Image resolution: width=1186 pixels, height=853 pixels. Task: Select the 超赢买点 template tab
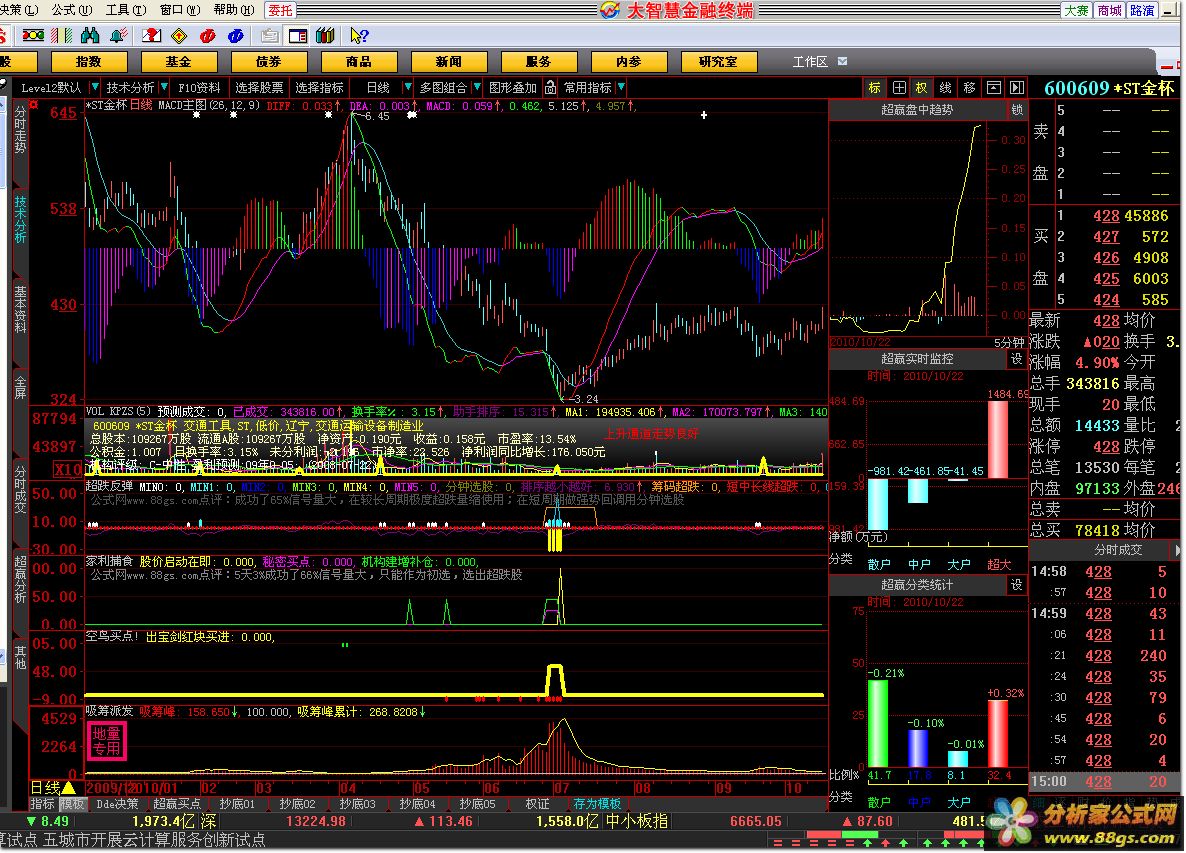point(178,804)
